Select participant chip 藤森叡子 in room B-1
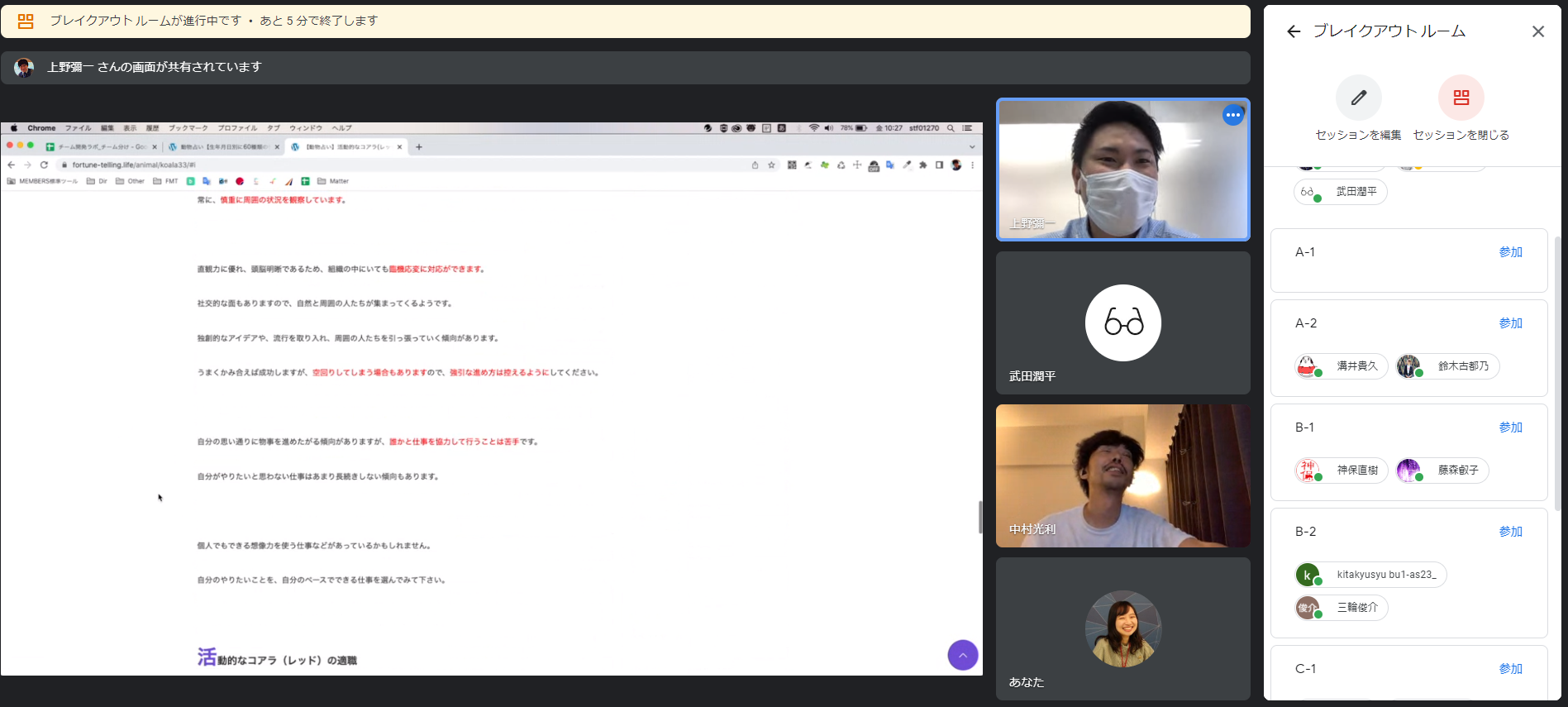This screenshot has width=1568, height=707. point(1442,471)
